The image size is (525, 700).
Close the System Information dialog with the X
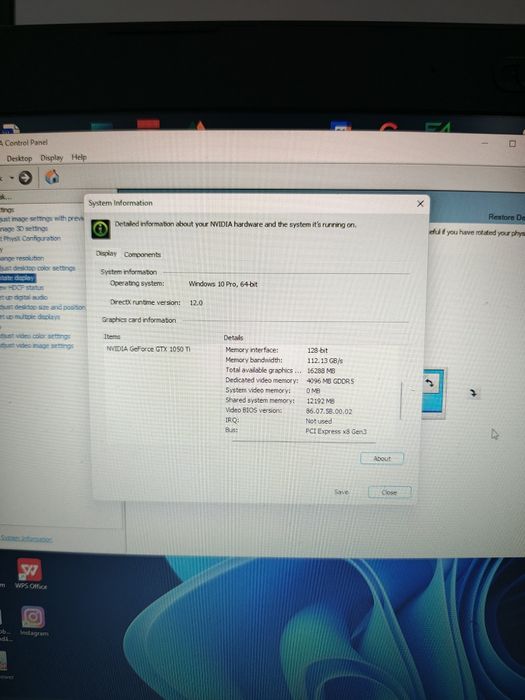click(x=420, y=204)
